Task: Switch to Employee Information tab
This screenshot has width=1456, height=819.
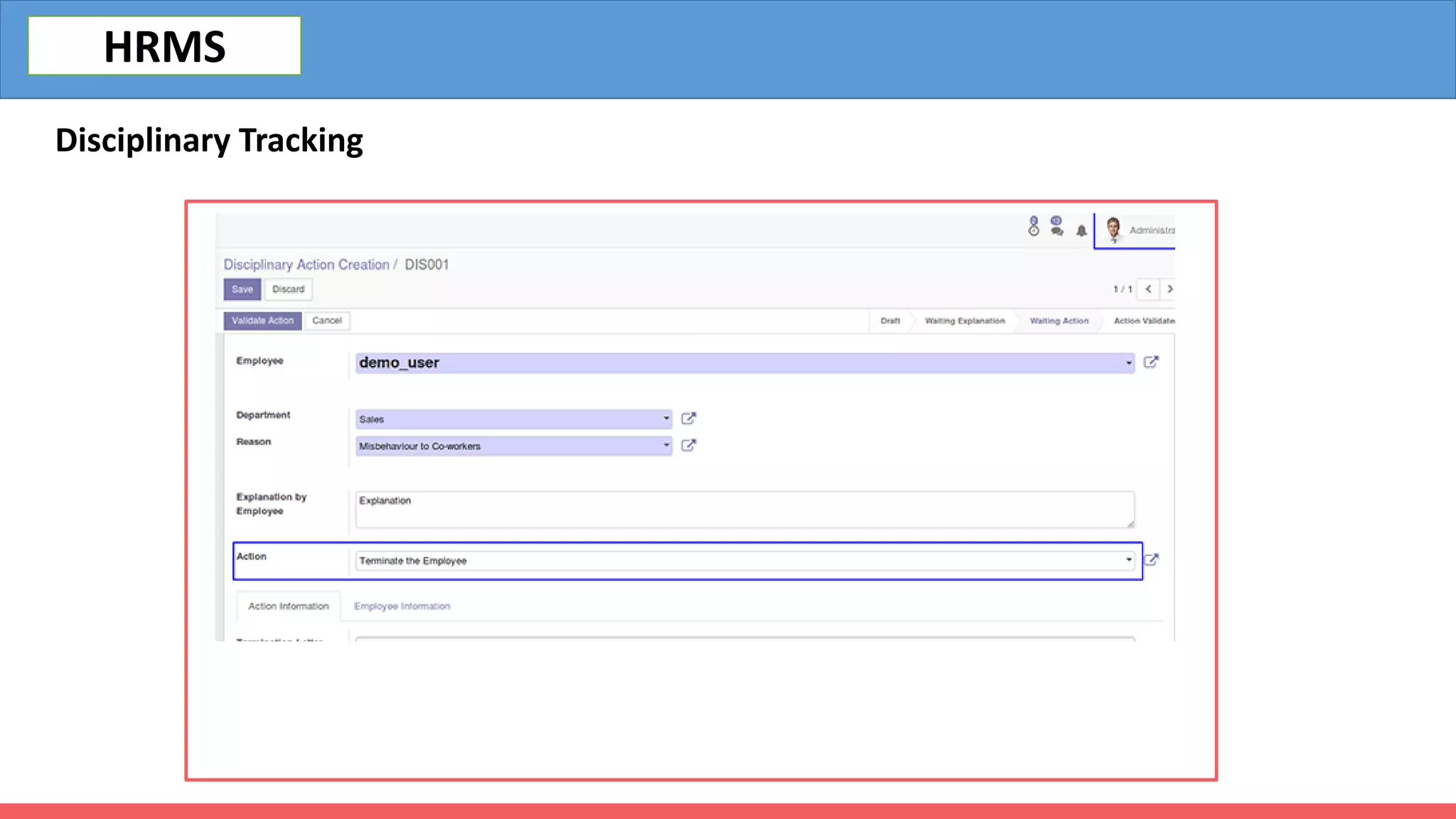Action: point(402,606)
